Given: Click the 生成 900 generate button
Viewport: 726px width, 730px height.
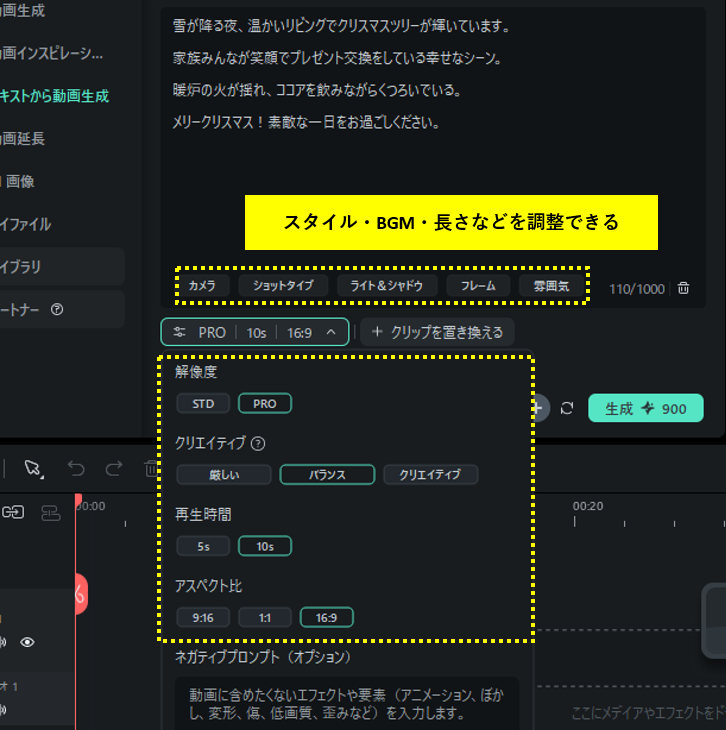Looking at the screenshot, I should point(645,408).
